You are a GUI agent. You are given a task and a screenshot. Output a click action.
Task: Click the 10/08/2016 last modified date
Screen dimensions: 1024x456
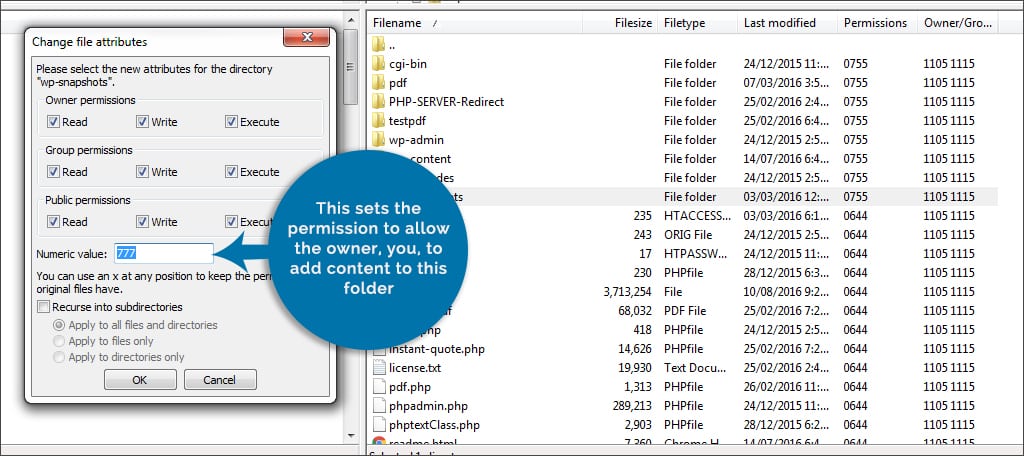click(x=788, y=291)
